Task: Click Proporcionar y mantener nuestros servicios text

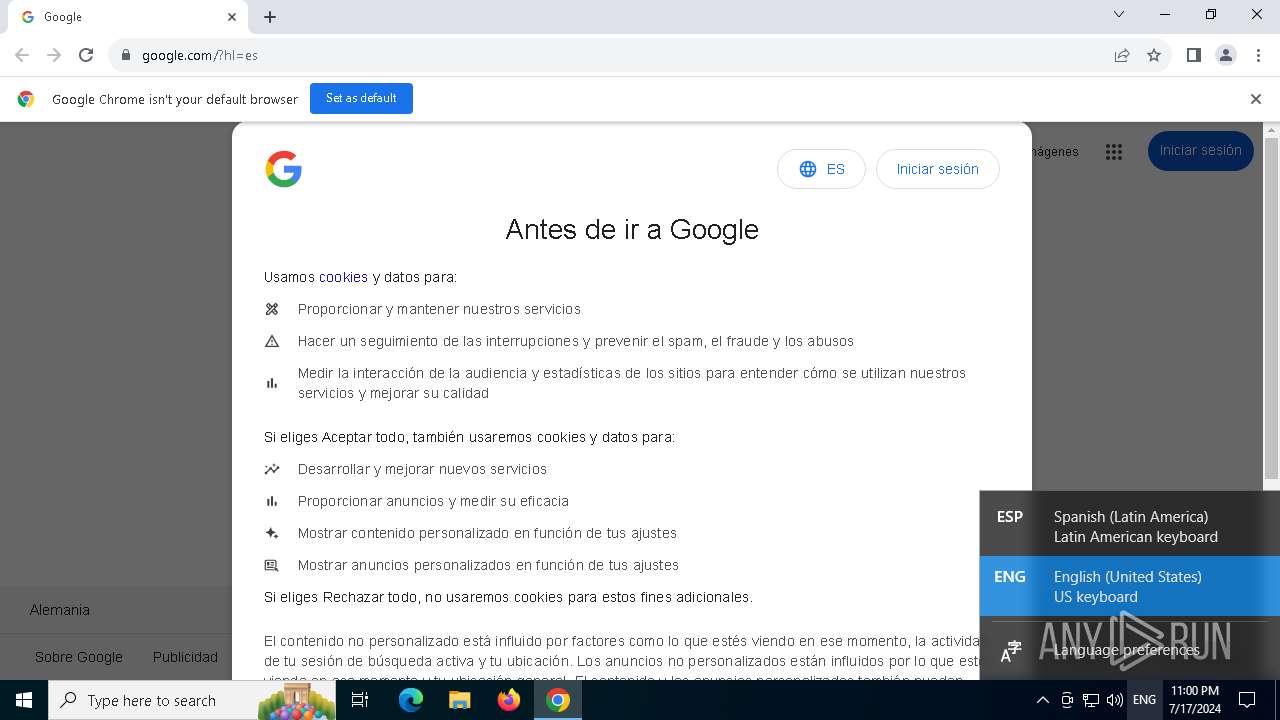Action: coord(439,309)
